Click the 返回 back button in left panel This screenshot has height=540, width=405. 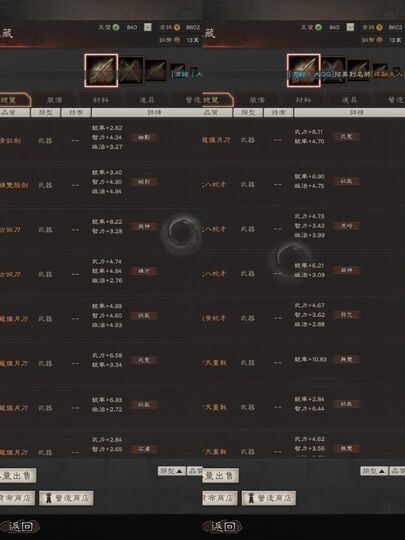point(20,526)
